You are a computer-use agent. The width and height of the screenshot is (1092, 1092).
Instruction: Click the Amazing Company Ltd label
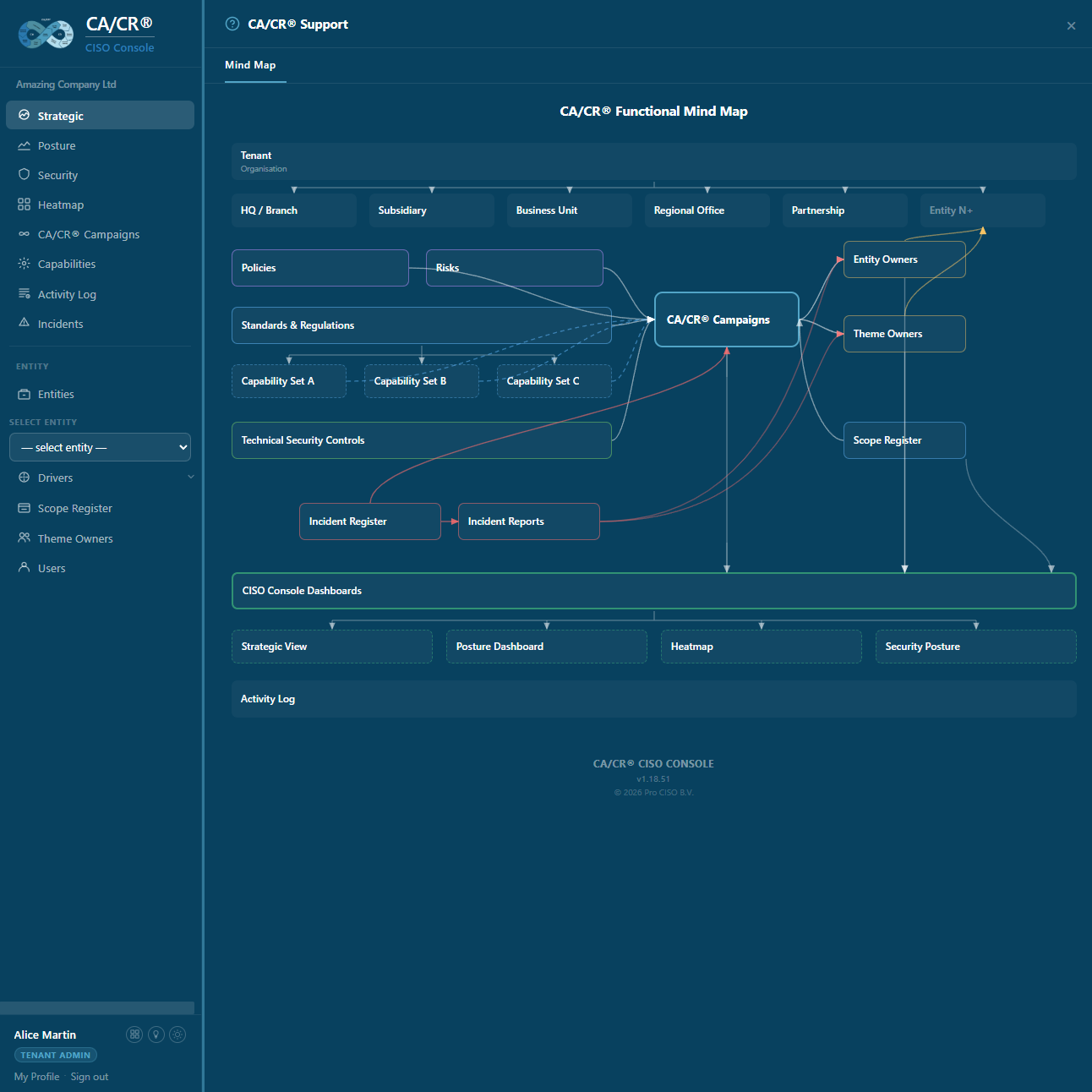coord(66,85)
